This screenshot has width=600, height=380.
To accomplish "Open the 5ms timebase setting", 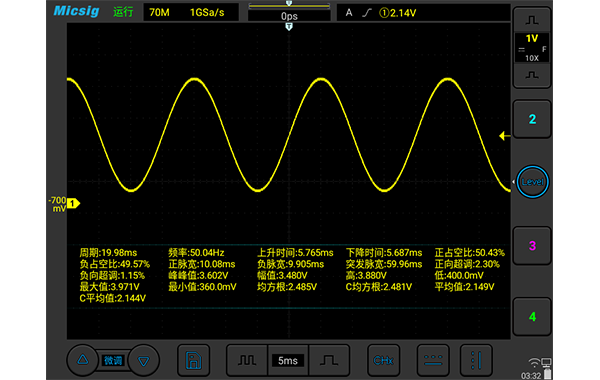I will (x=288, y=360).
